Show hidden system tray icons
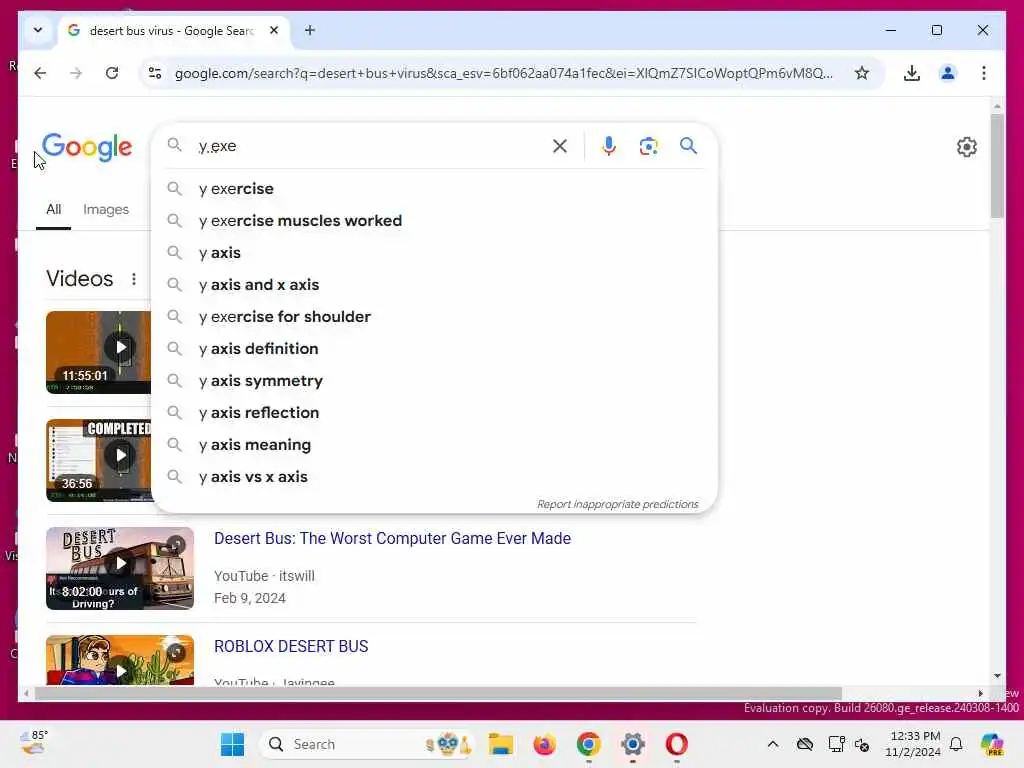The width and height of the screenshot is (1024, 768). point(773,744)
